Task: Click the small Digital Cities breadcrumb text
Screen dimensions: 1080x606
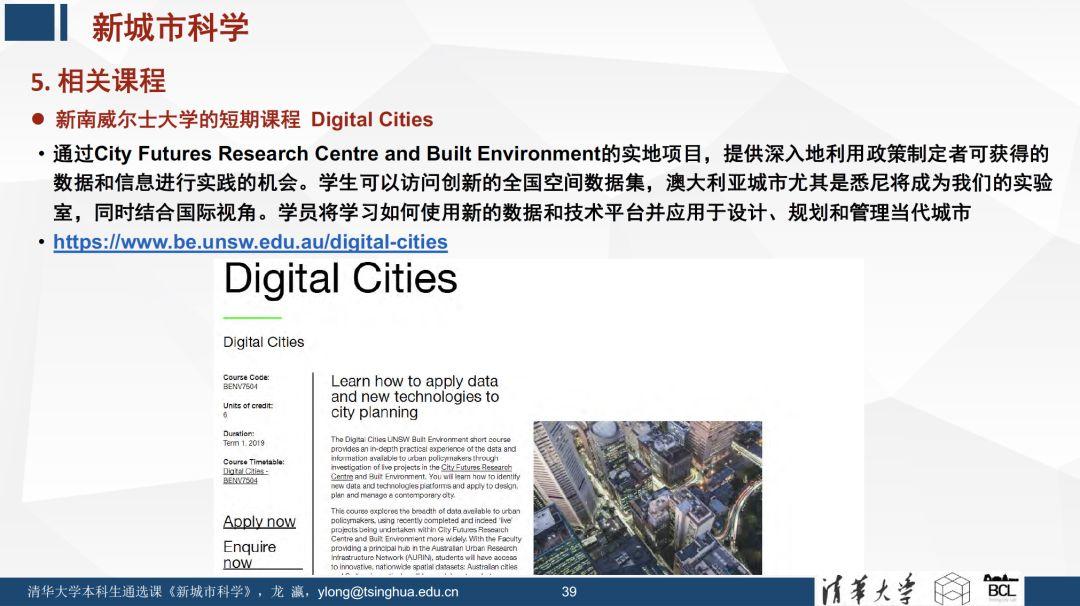Action: (263, 342)
